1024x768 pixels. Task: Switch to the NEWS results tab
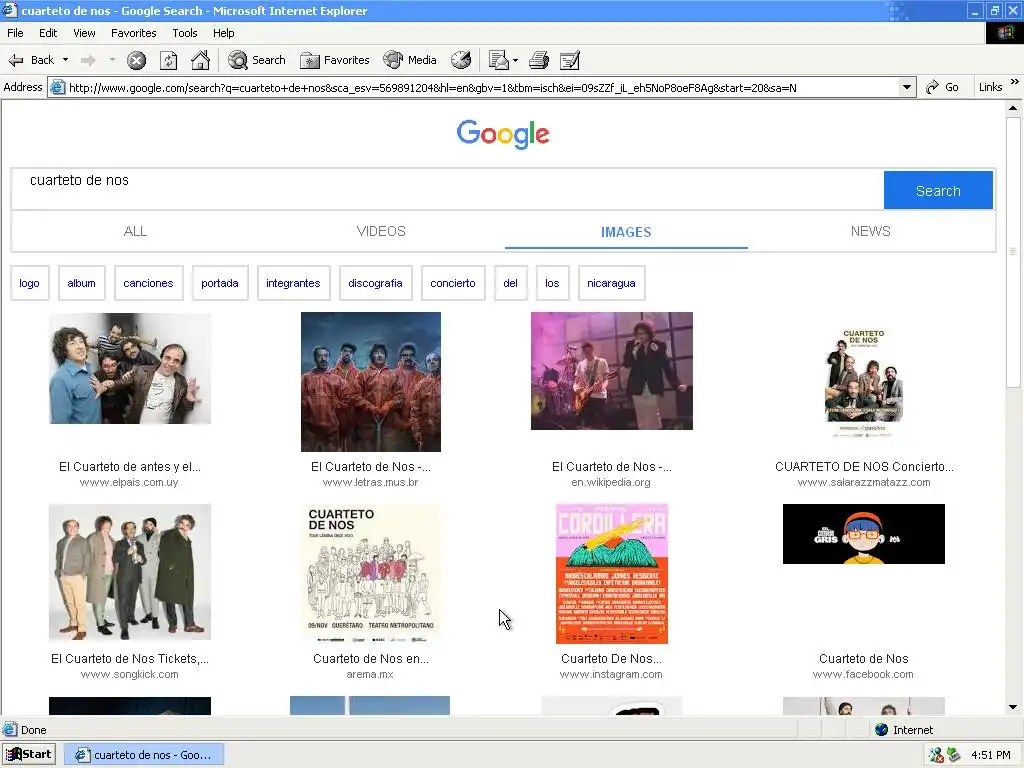[871, 231]
